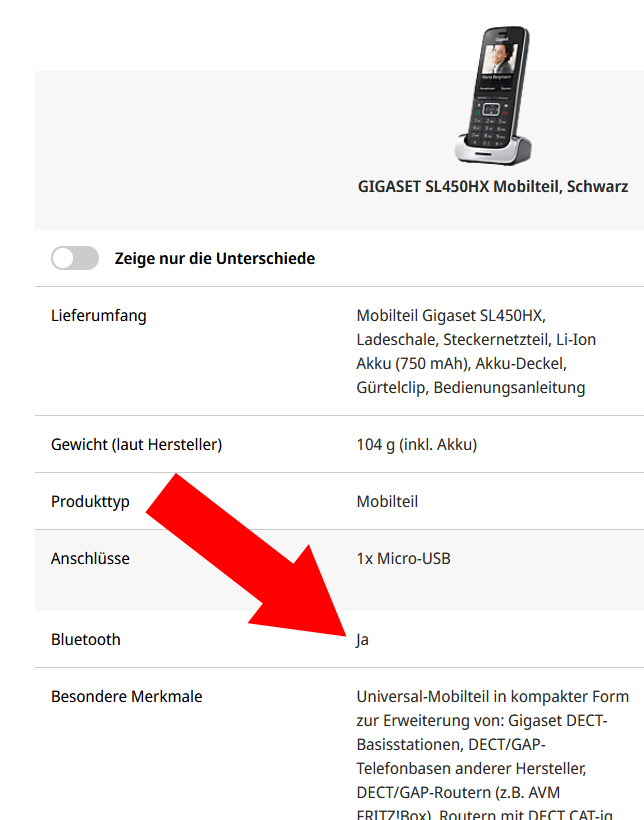Select the Bluetooth 'Ja' value
Image resolution: width=644 pixels, height=820 pixels.
363,640
